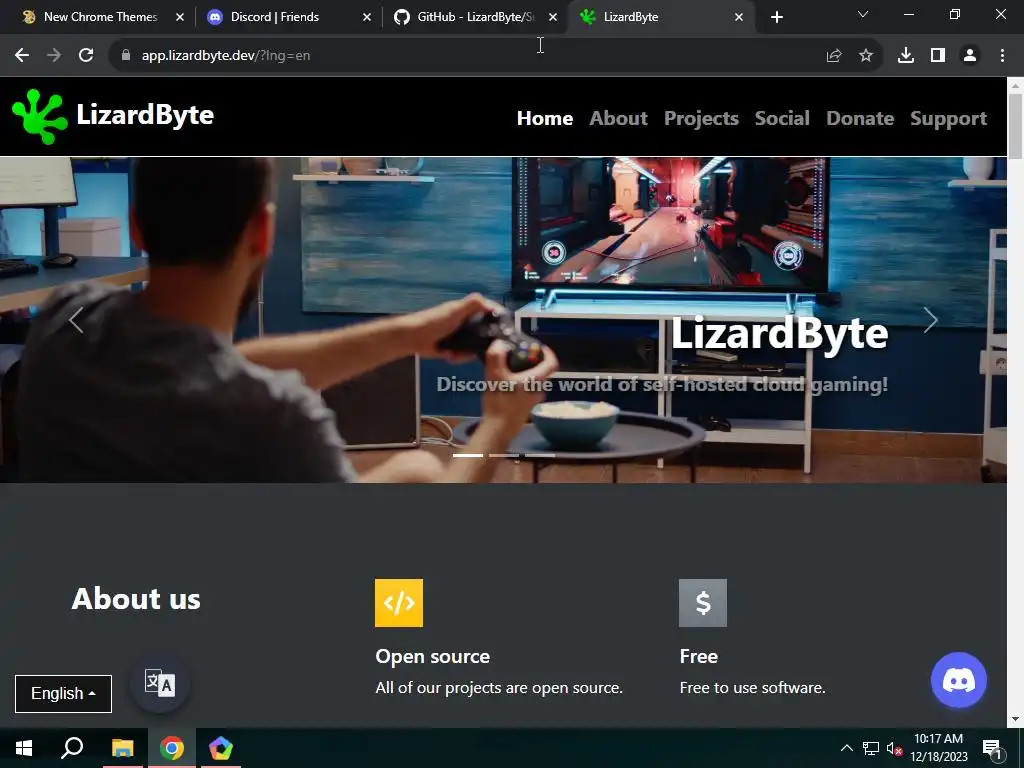Open the English language dropdown
Image resolution: width=1024 pixels, height=768 pixels.
click(x=63, y=694)
